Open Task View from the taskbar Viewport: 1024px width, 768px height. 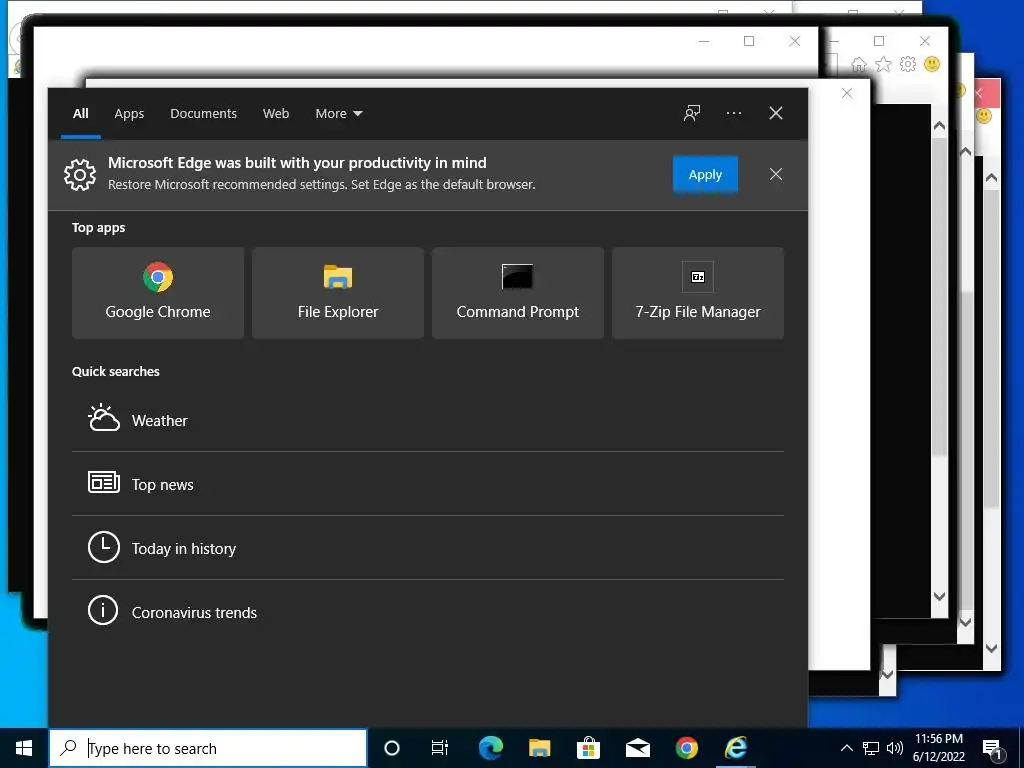coord(440,748)
